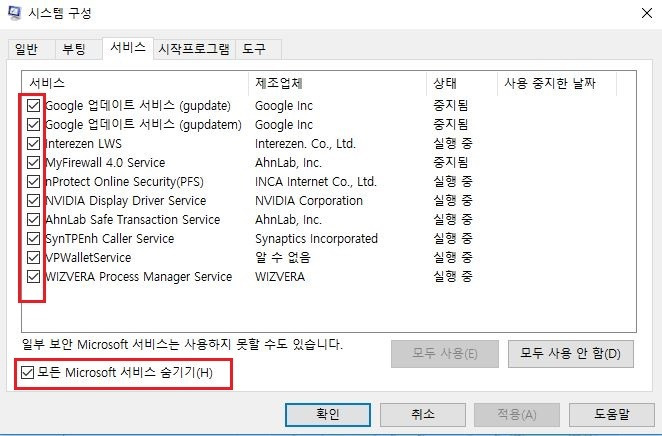Click the 도움말 button
Viewport: 662px width, 436px height.
[x=612, y=414]
